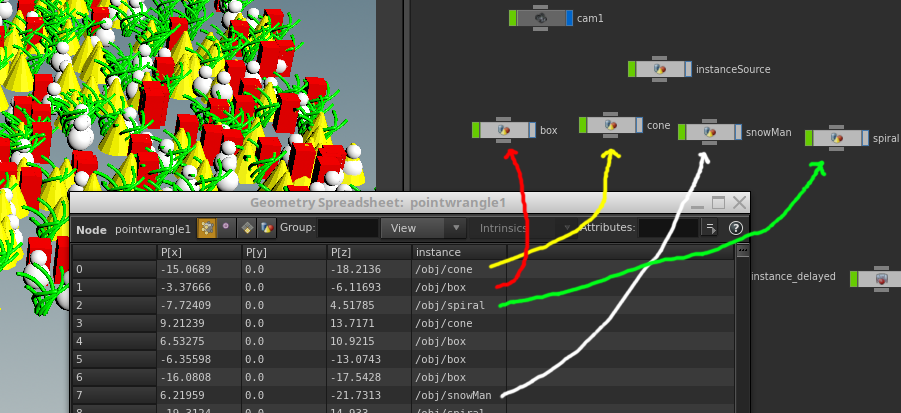Show primitive attributes in Geometry Spreadsheet
901x413 pixels.
247,228
